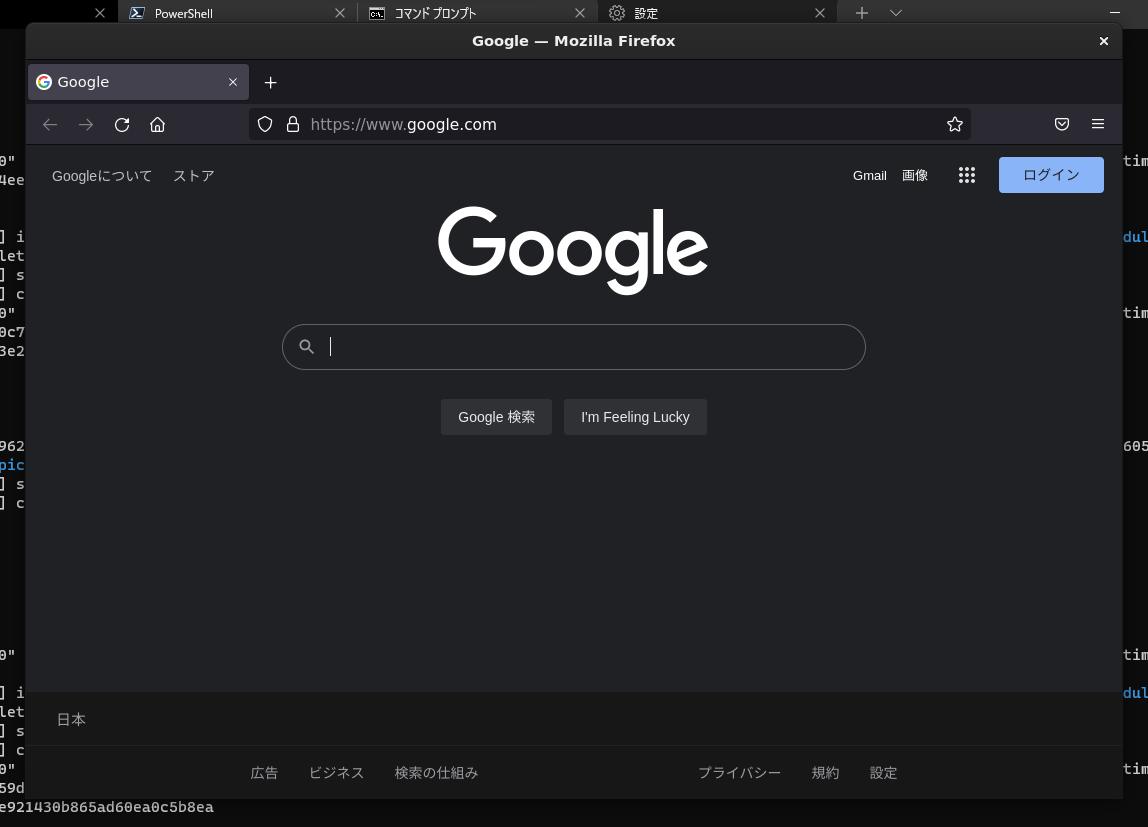
Task: Open Firefox home page icon
Action: tap(157, 124)
